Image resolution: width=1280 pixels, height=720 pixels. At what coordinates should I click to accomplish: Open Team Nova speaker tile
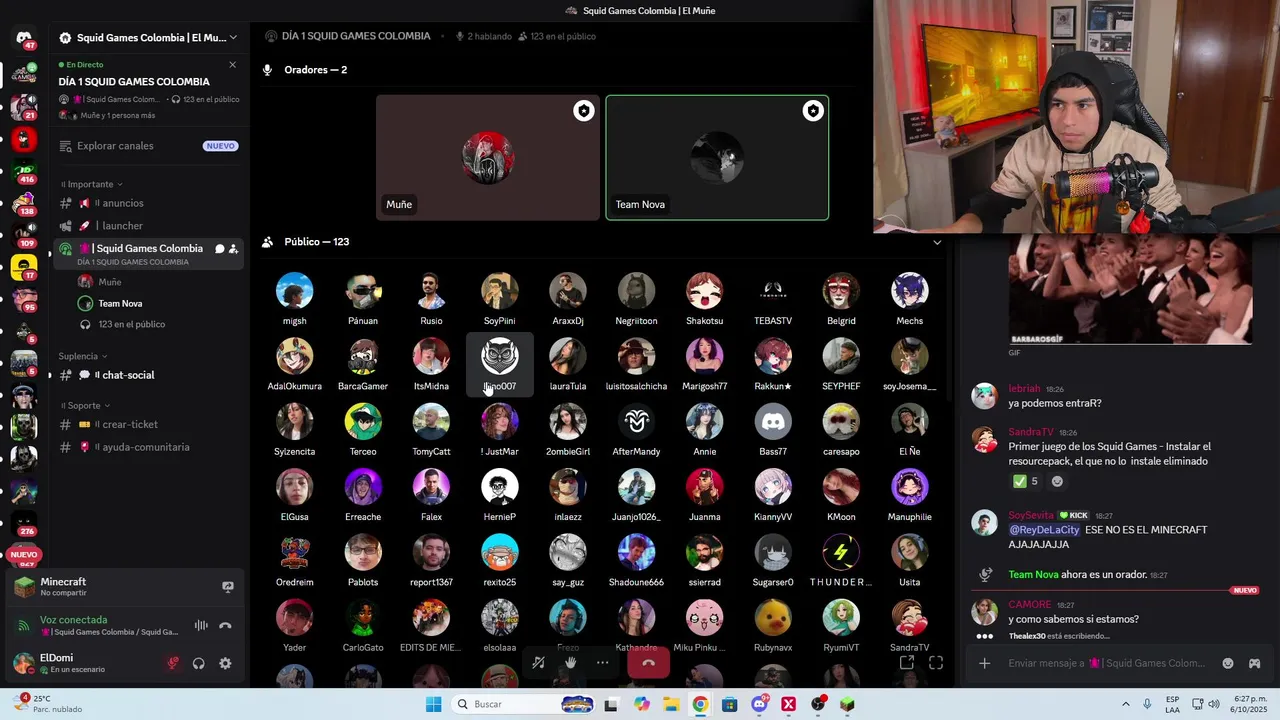coord(717,157)
